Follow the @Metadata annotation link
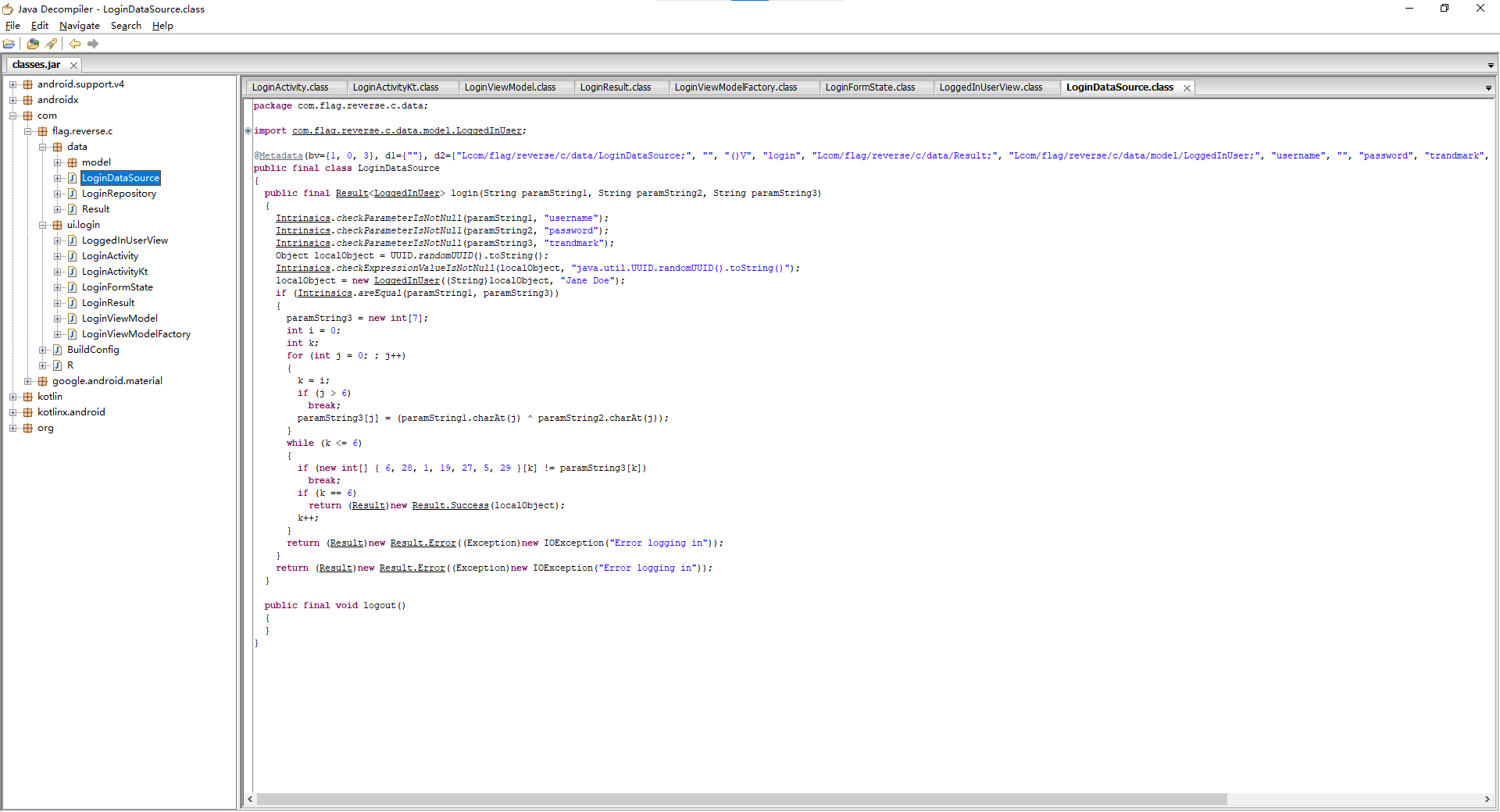The image size is (1500, 812). coord(280,156)
